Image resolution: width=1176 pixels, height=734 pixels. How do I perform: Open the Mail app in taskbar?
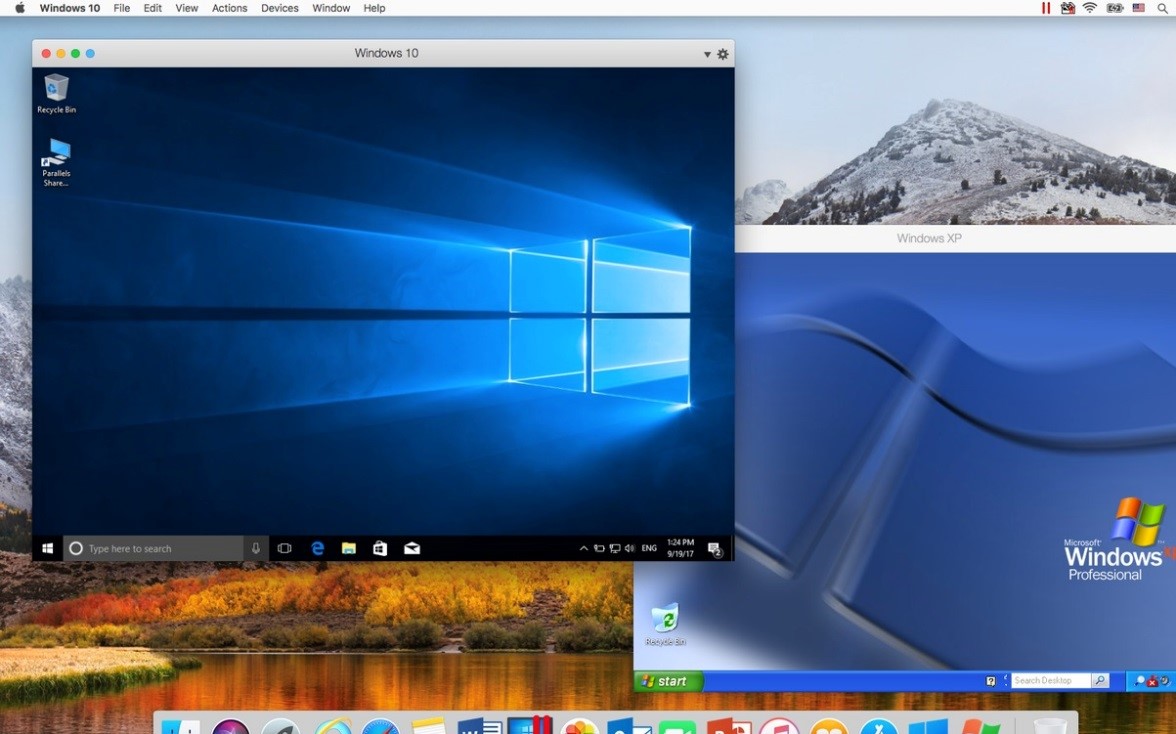[412, 548]
